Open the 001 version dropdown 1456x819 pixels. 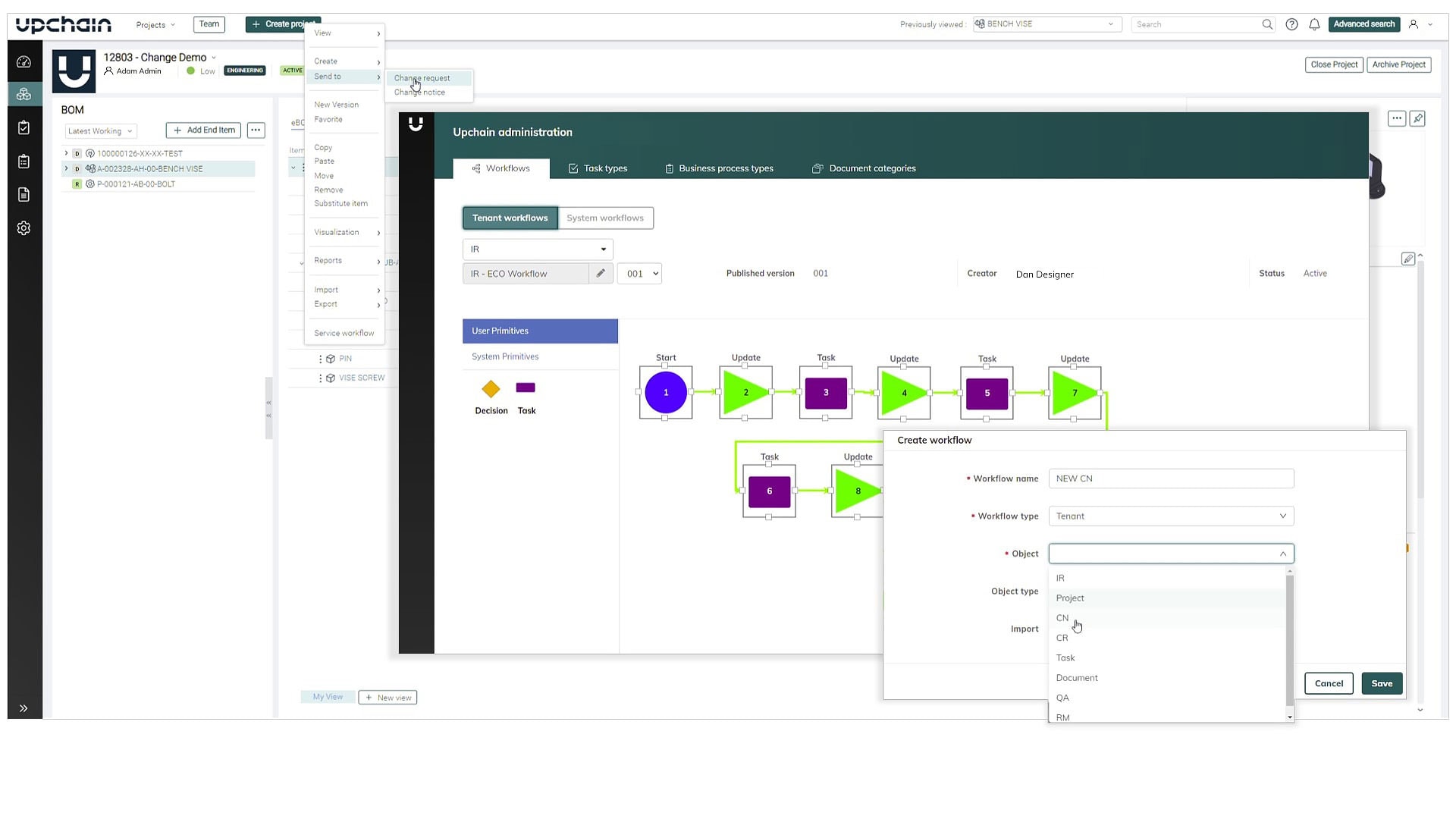pos(639,274)
